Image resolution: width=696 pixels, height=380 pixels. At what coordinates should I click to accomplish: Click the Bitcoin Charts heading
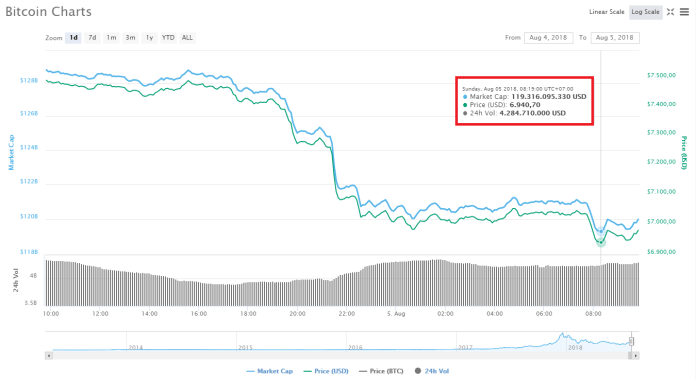pos(48,12)
